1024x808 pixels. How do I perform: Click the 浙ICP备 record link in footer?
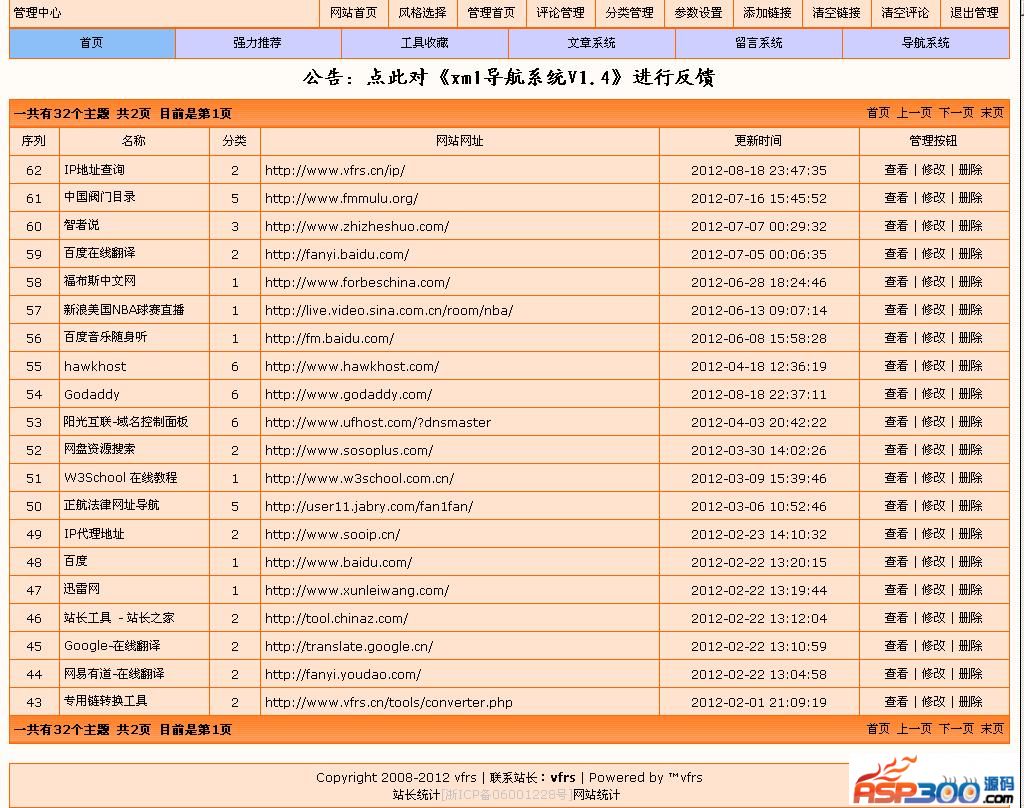pyautogui.click(x=507, y=795)
